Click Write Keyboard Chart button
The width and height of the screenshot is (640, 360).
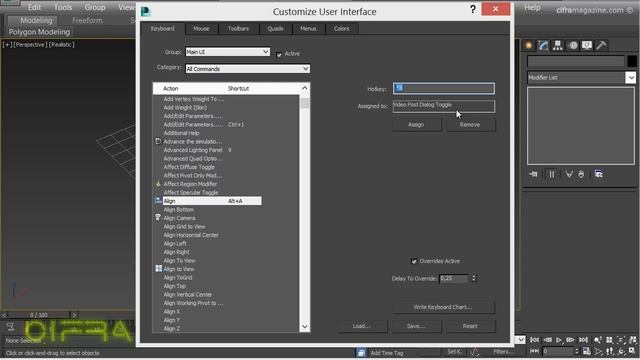[443, 307]
